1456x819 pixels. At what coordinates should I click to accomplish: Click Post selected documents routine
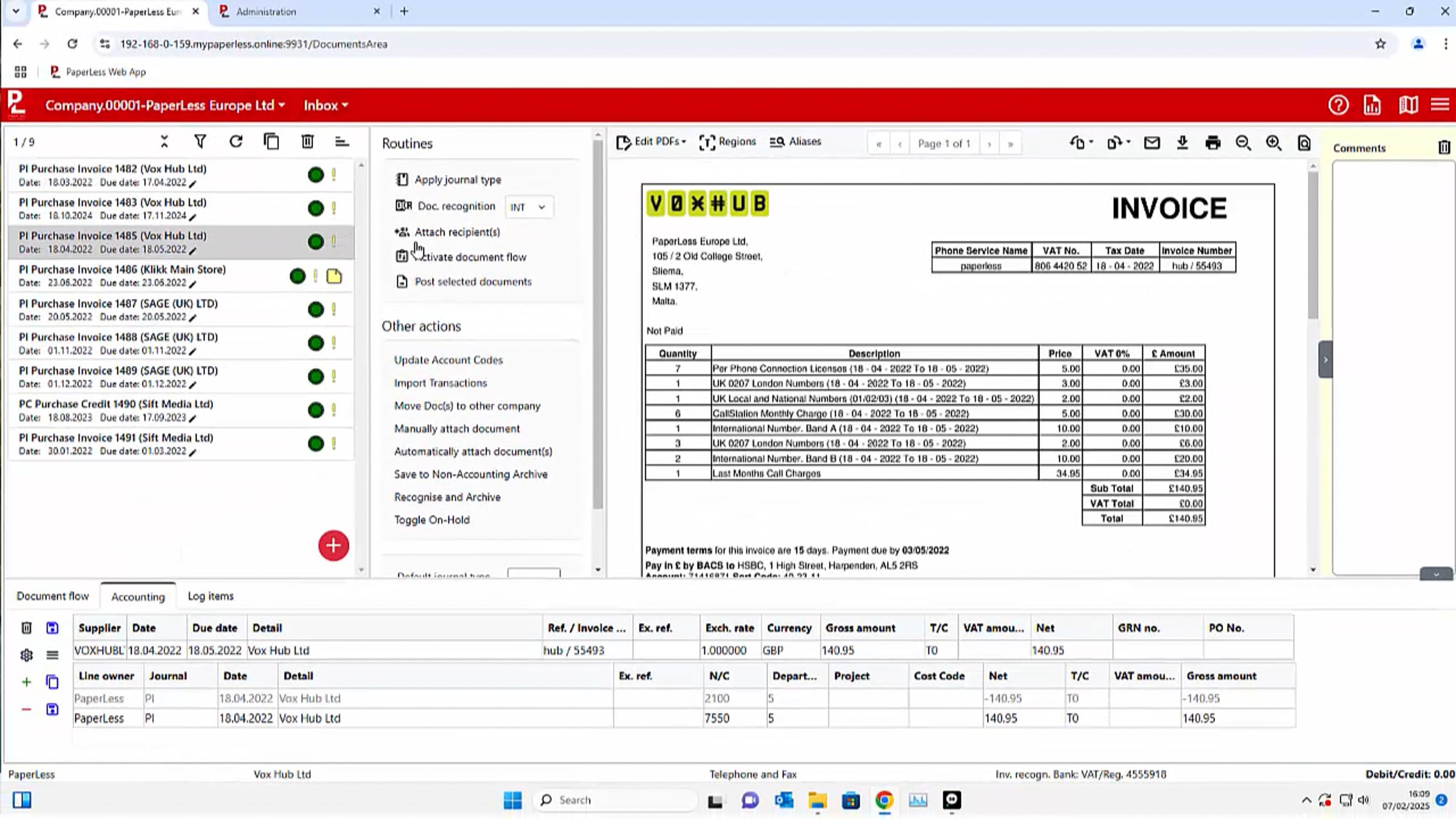click(x=473, y=281)
